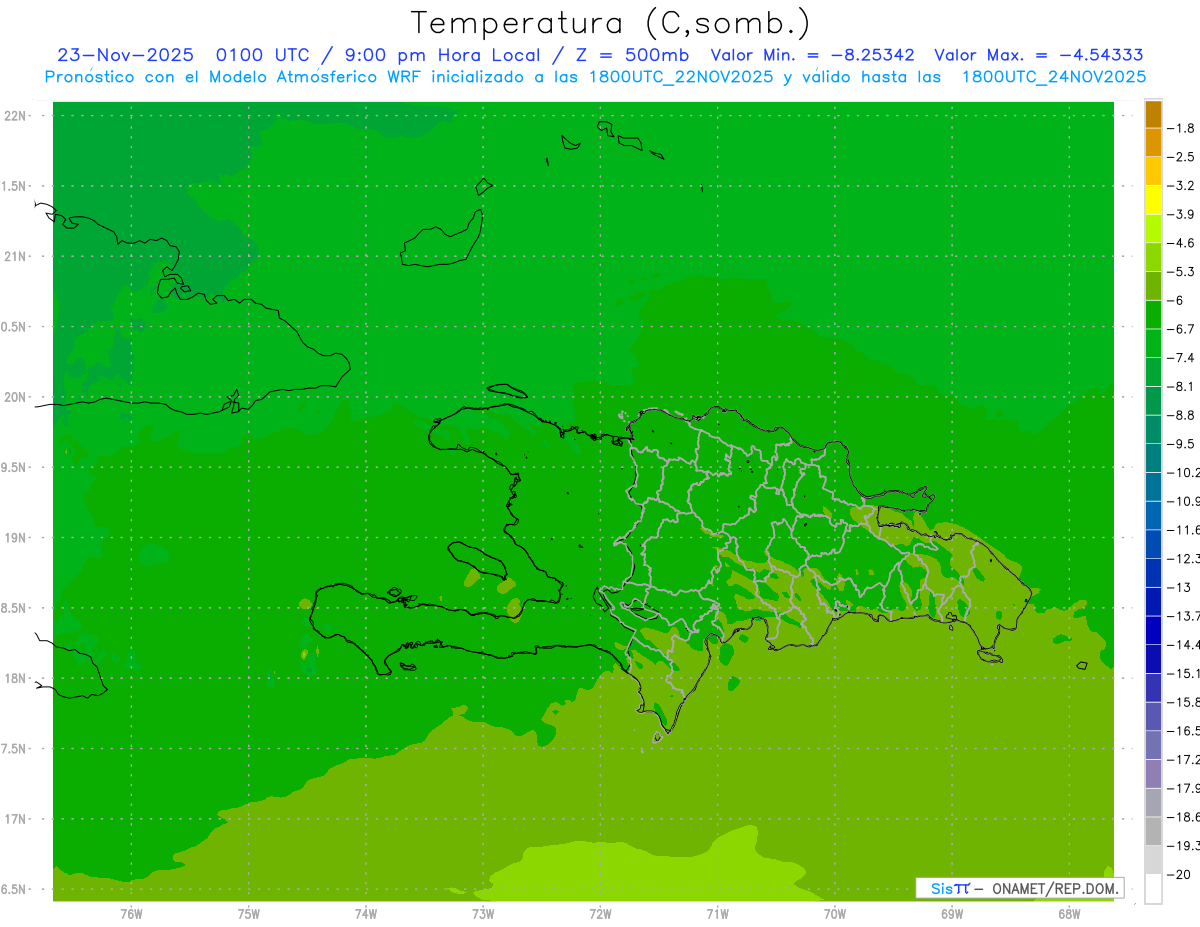Click the '1800UTC_22NOV2025' initialization time
This screenshot has width=1200, height=927.
[681, 77]
